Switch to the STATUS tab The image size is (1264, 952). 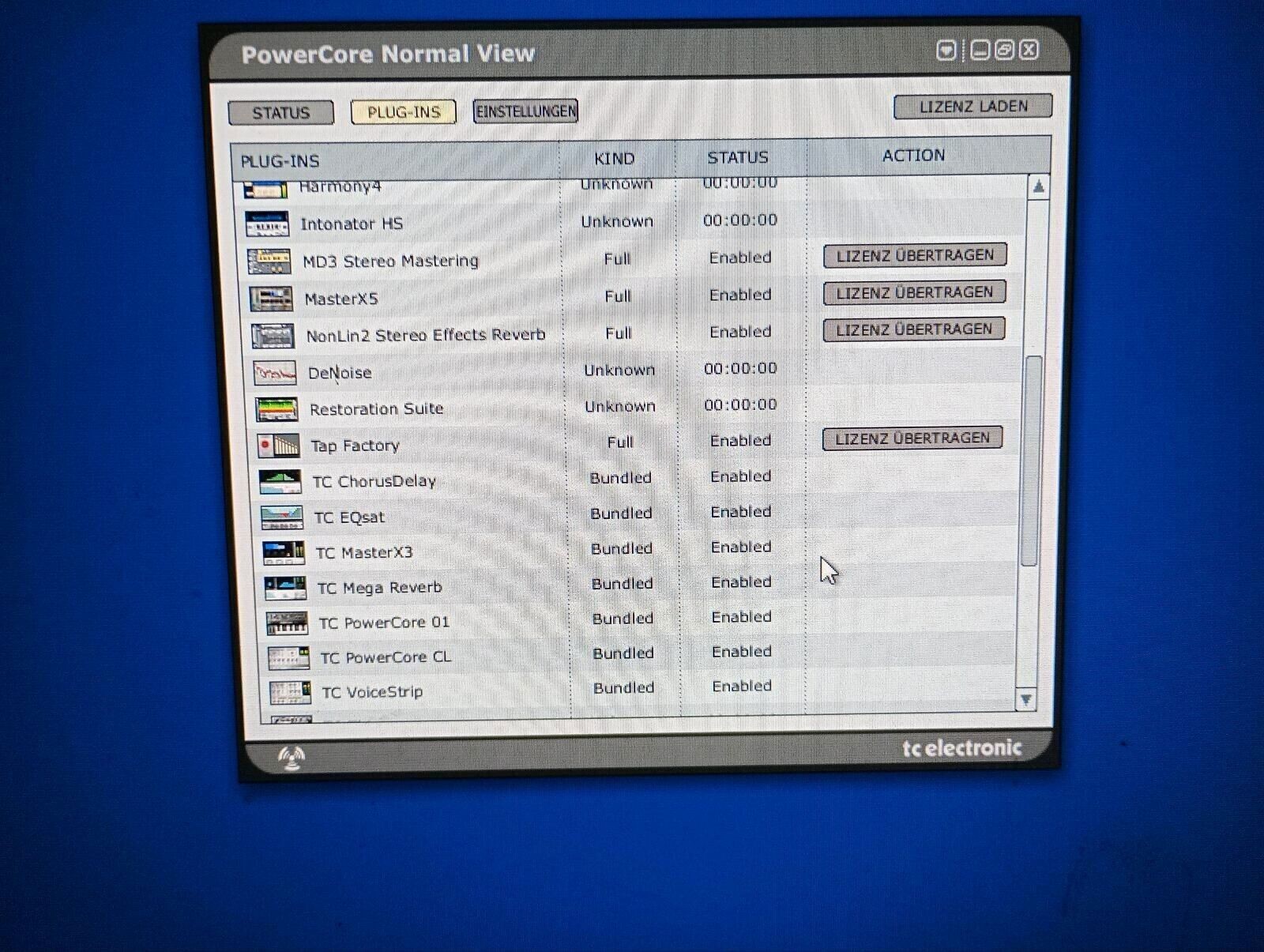[x=280, y=113]
